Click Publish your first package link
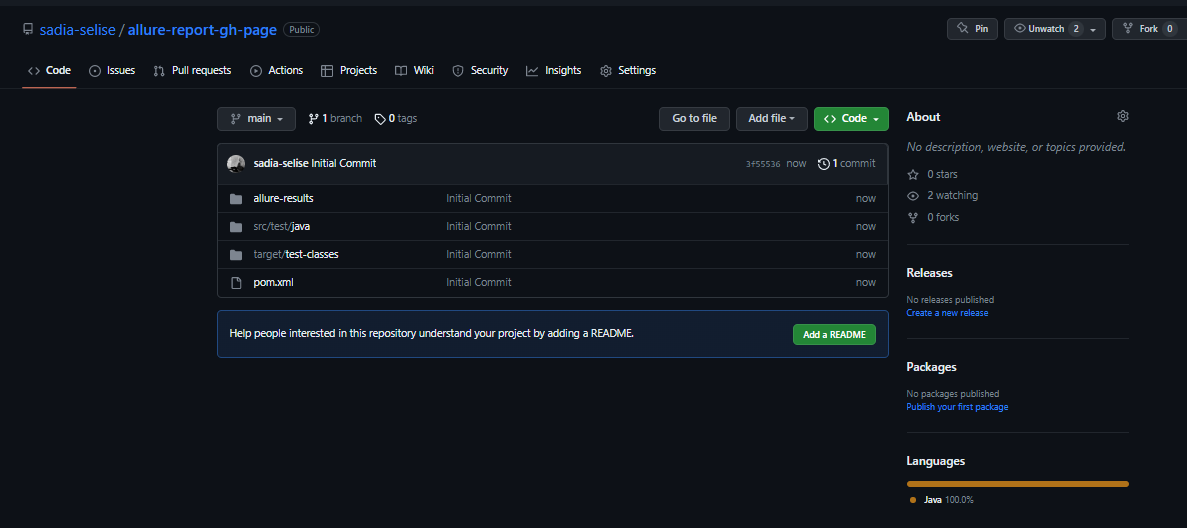 point(957,407)
